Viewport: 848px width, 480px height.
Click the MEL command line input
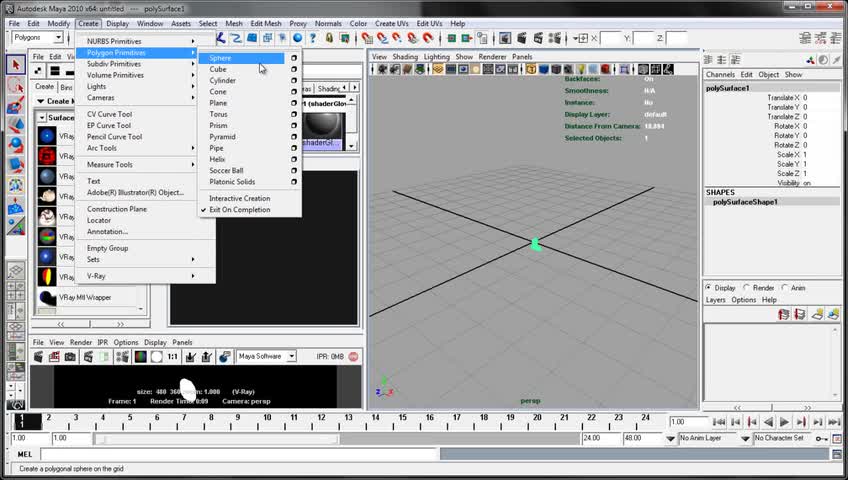tap(240, 455)
